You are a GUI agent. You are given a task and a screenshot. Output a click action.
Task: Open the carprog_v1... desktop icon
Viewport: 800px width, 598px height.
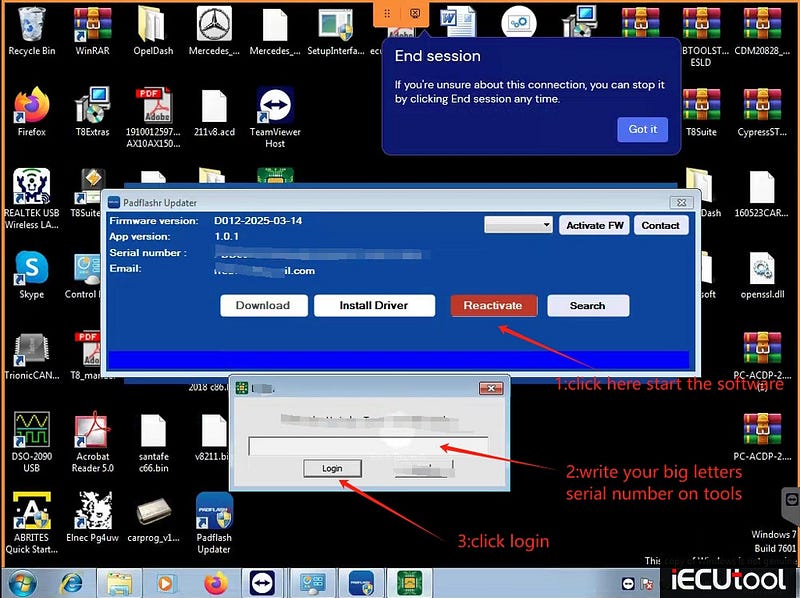click(x=153, y=517)
